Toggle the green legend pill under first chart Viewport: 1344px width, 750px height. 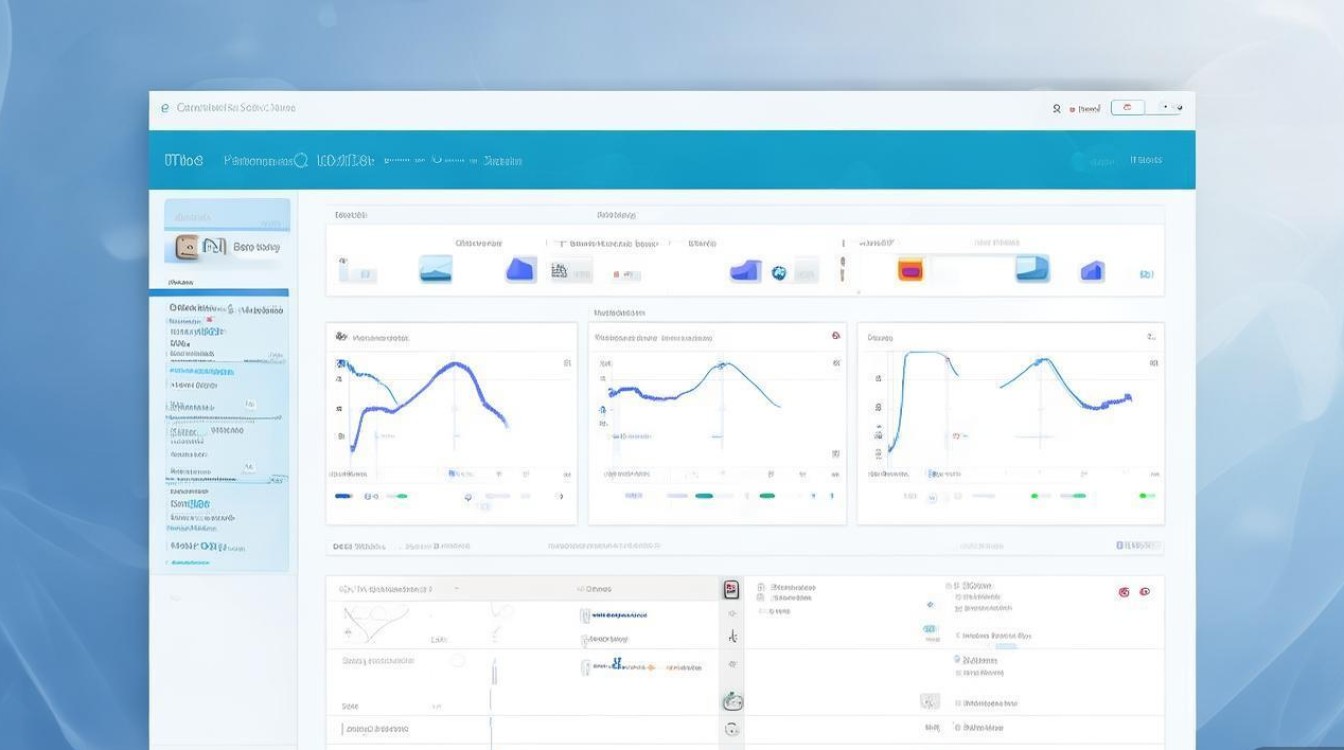point(400,496)
